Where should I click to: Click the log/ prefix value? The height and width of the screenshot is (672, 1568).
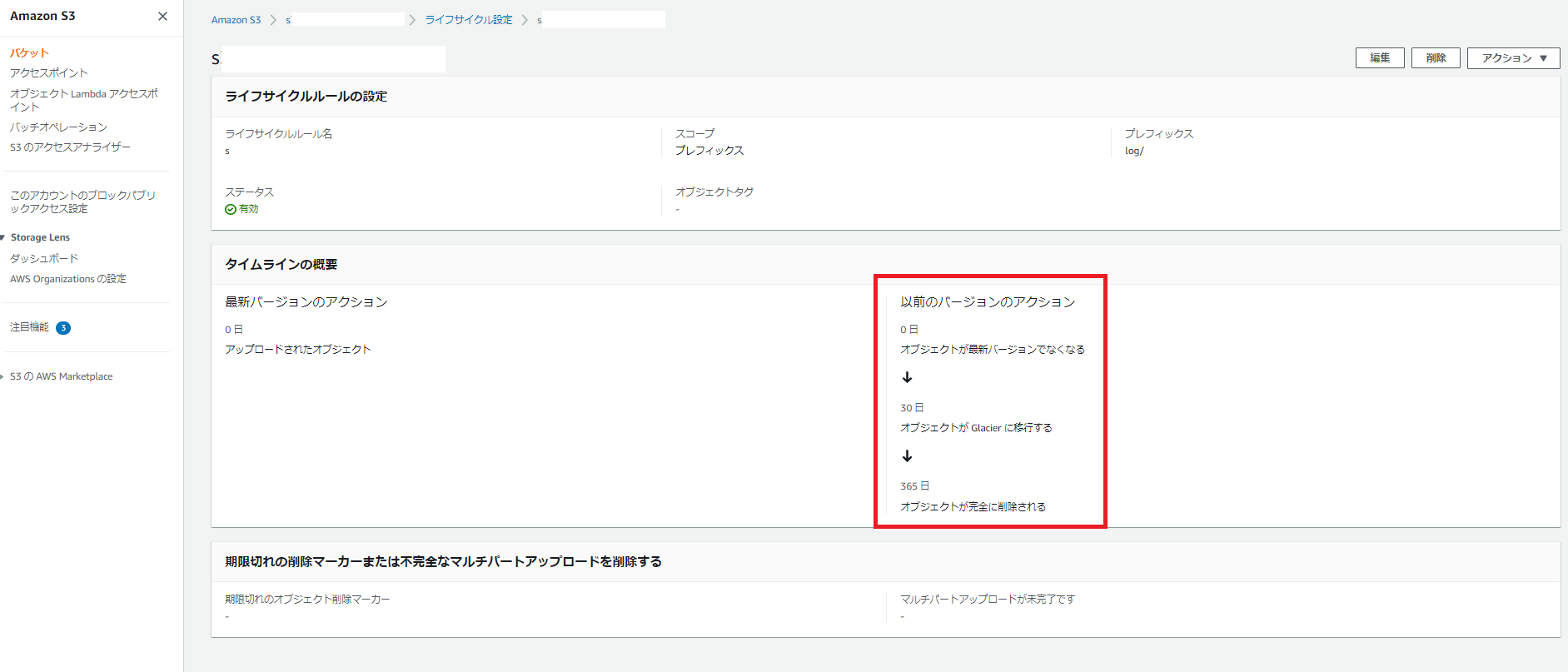pos(1134,151)
